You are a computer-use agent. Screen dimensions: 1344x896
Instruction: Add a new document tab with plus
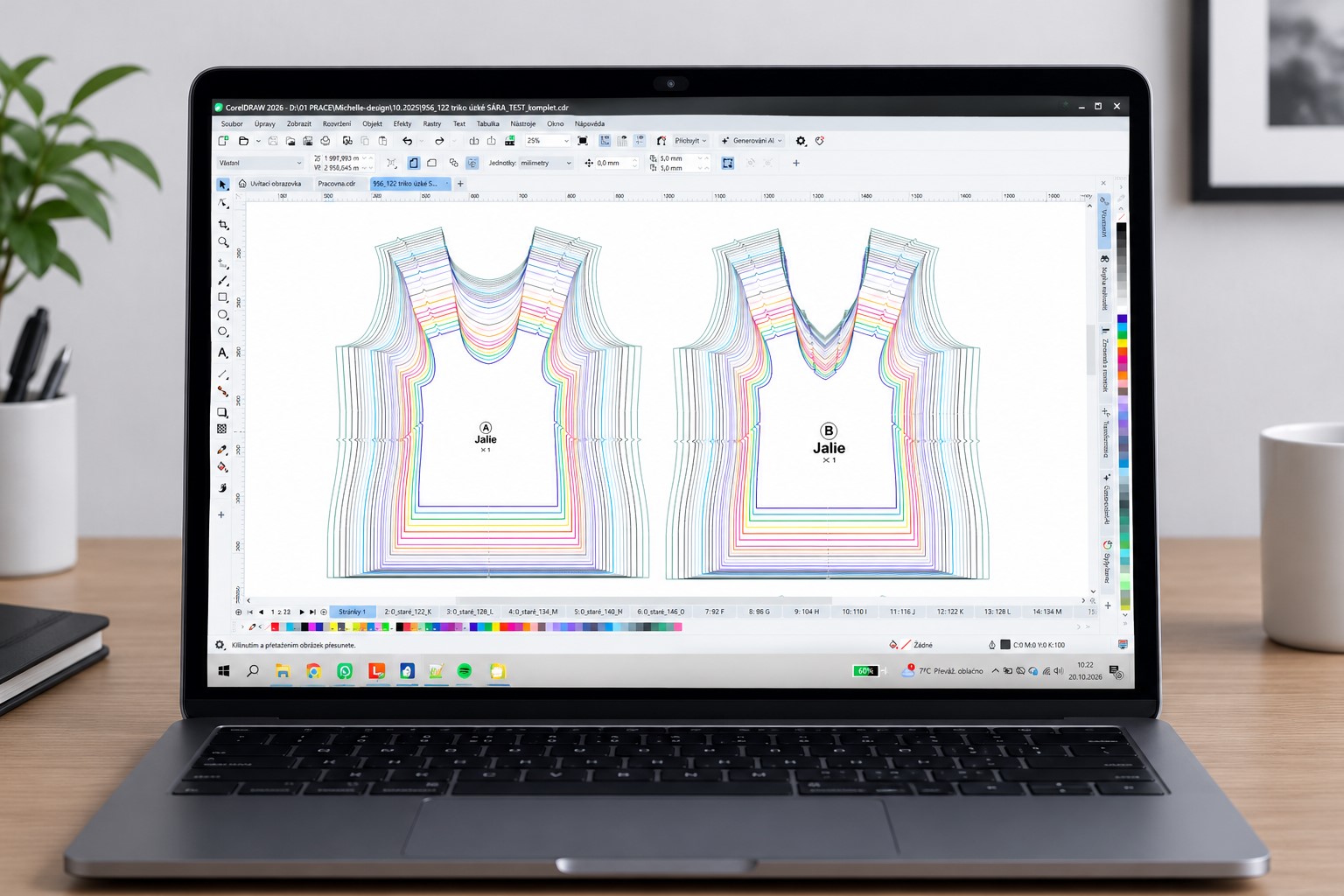pos(460,184)
